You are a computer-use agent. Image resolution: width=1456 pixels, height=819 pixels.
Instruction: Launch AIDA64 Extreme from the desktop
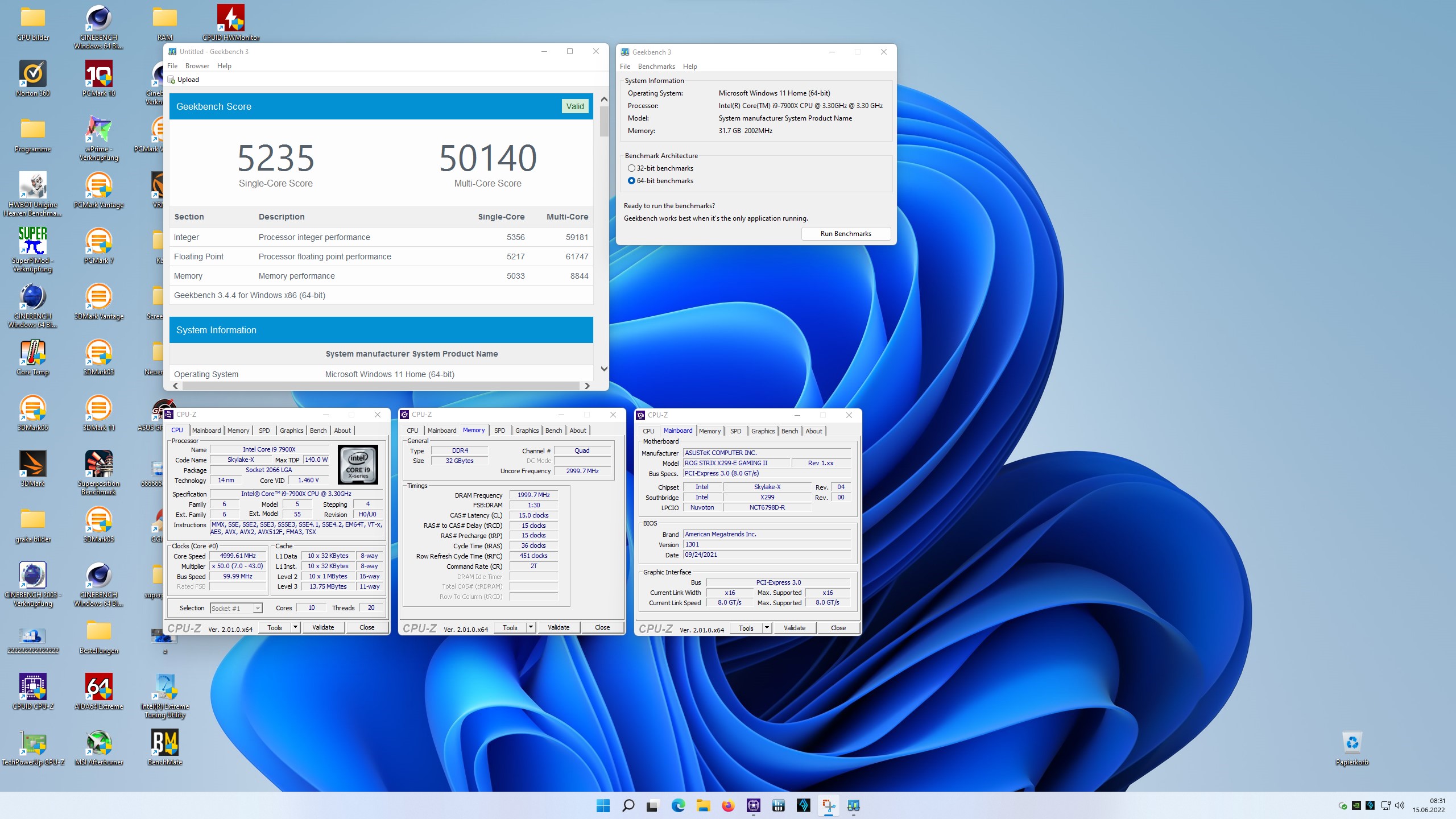(99, 692)
